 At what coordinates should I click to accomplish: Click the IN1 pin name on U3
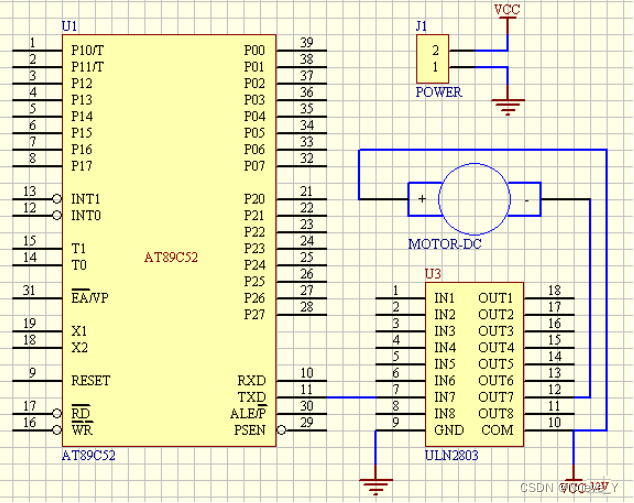pyautogui.click(x=444, y=298)
